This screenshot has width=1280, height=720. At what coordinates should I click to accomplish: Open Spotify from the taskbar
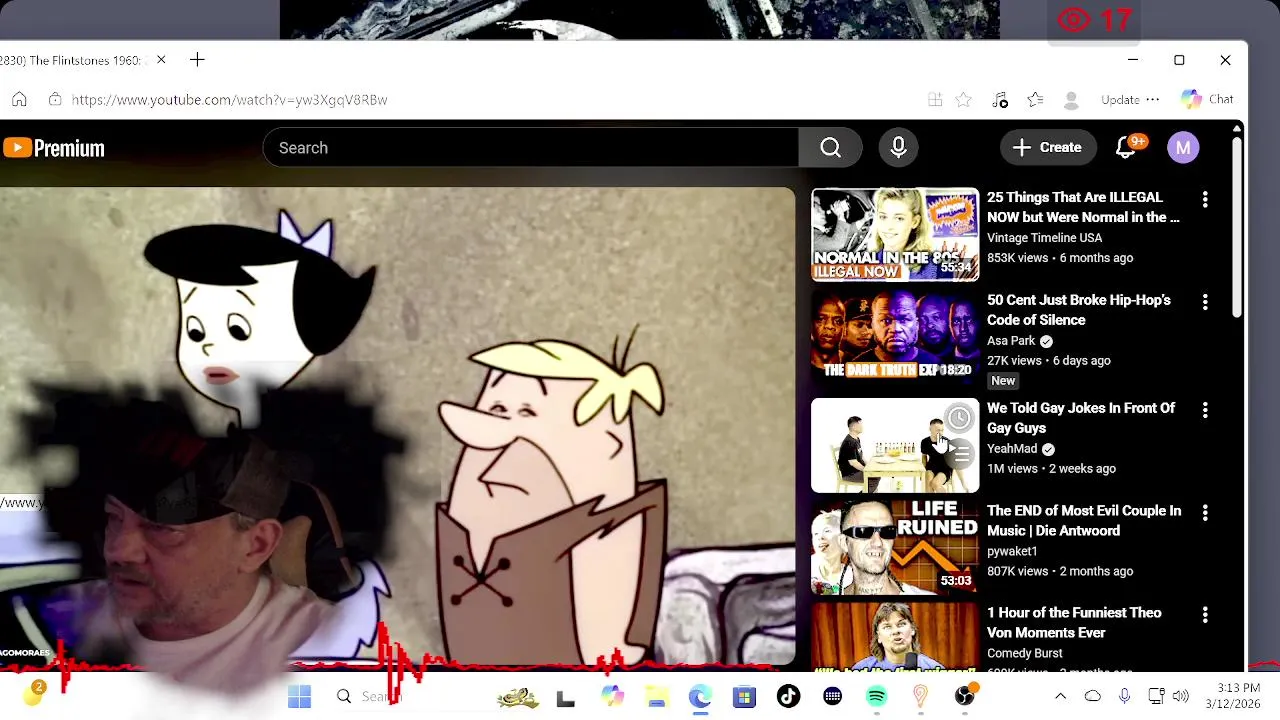[x=876, y=696]
